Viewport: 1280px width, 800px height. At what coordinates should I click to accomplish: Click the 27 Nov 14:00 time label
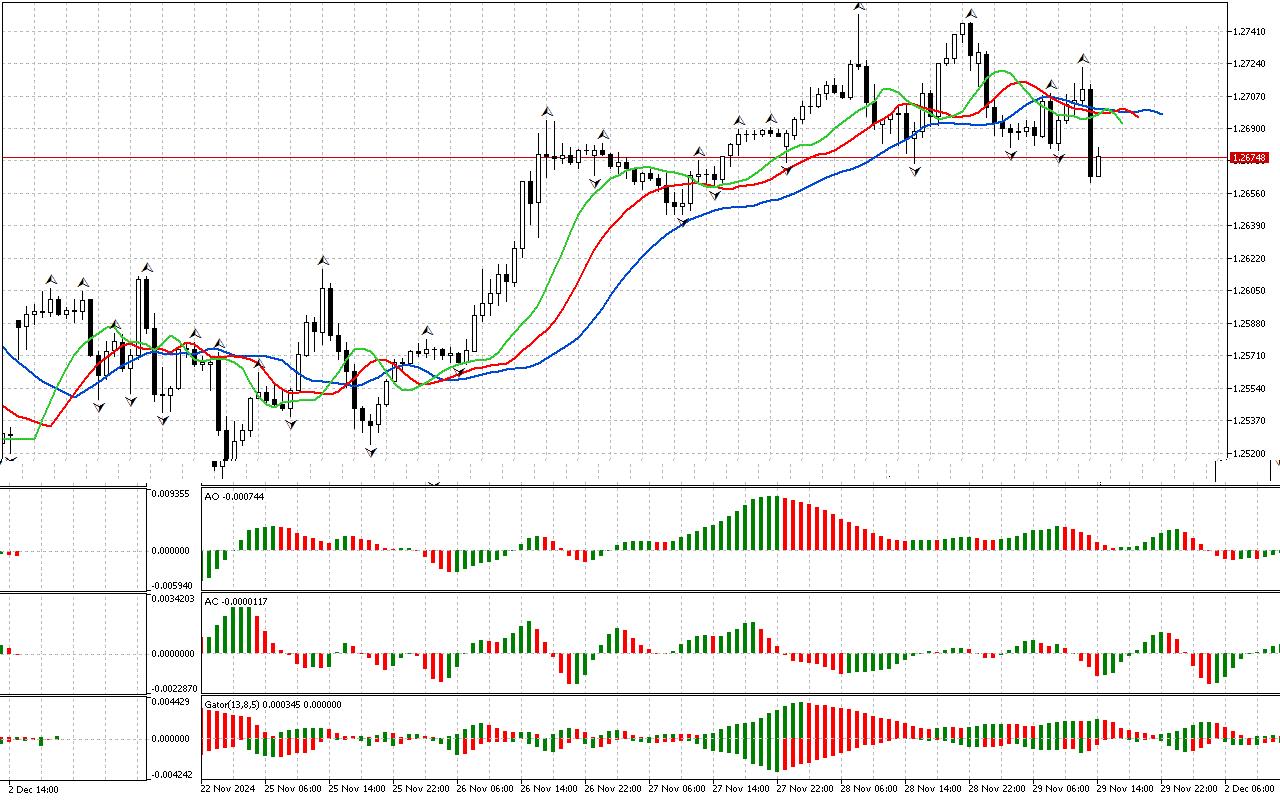click(x=743, y=788)
